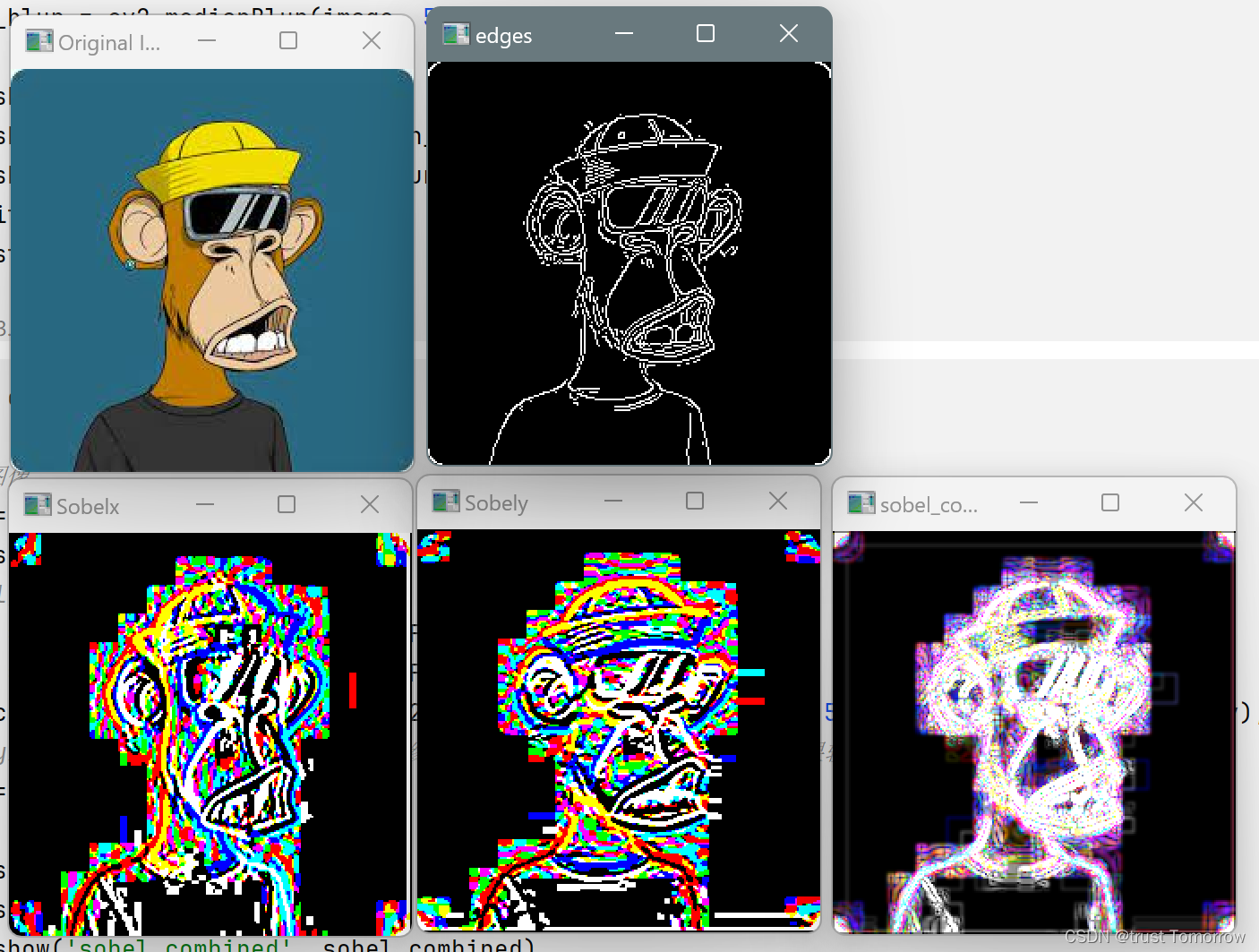Select the 'Sobelx' window title text

pyautogui.click(x=88, y=507)
